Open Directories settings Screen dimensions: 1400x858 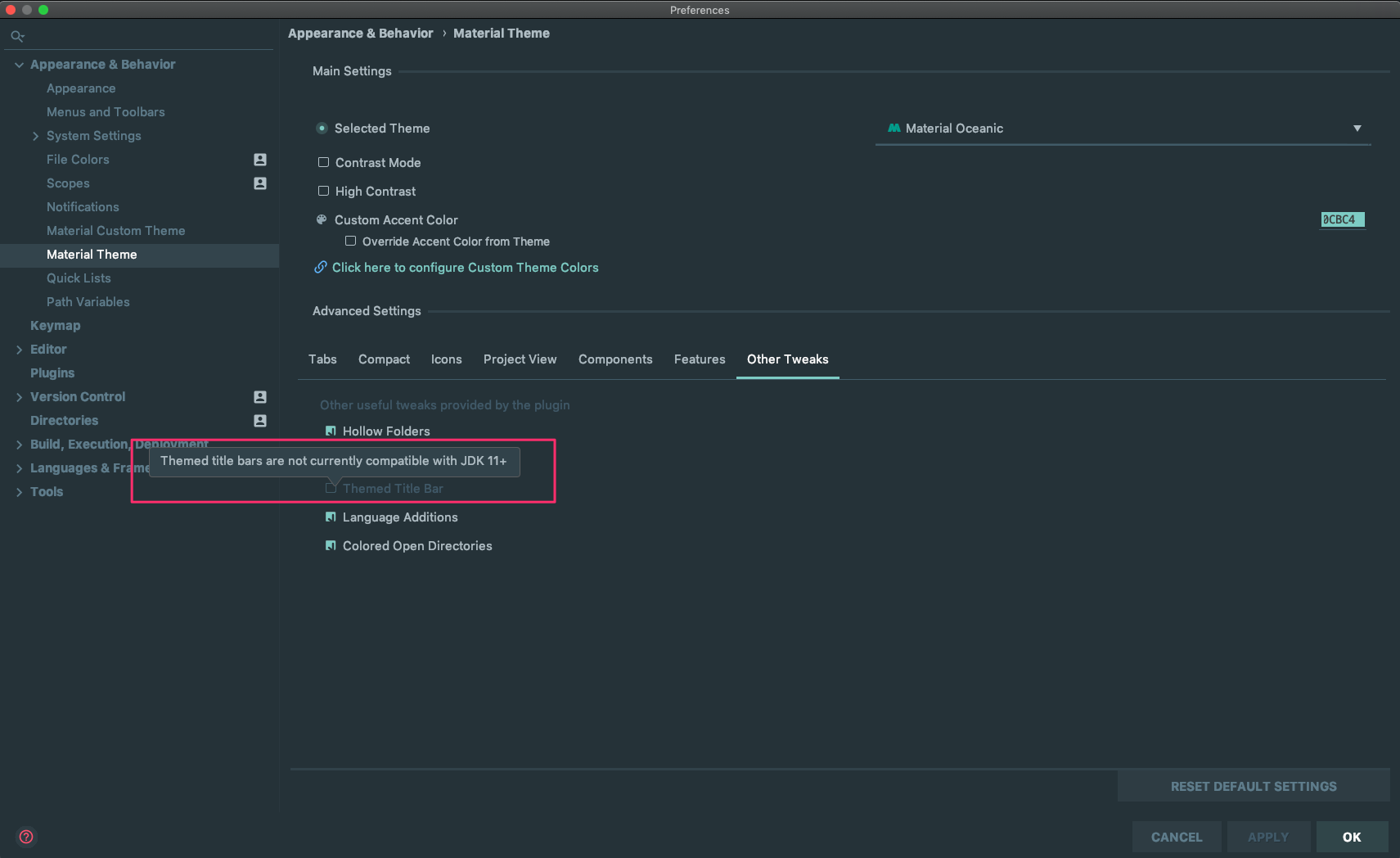(64, 421)
